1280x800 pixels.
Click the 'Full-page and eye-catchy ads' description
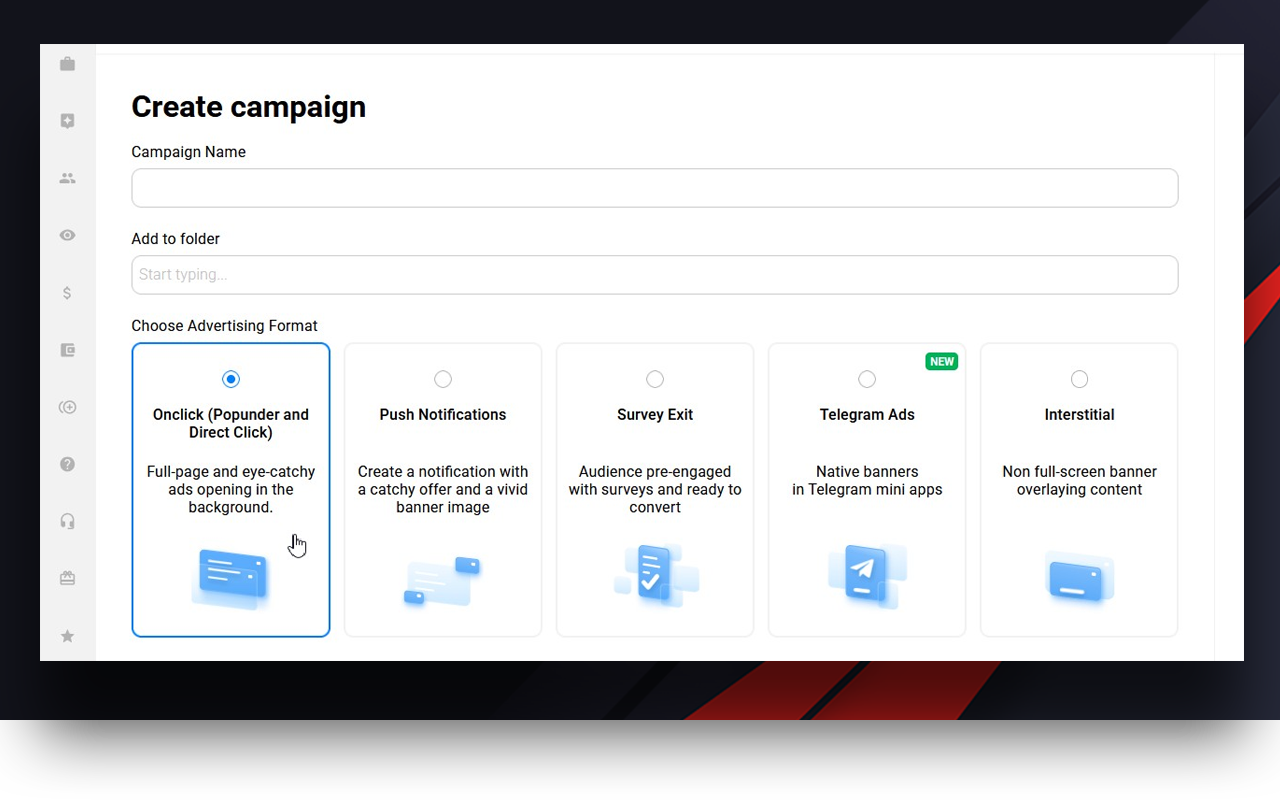[231, 490]
